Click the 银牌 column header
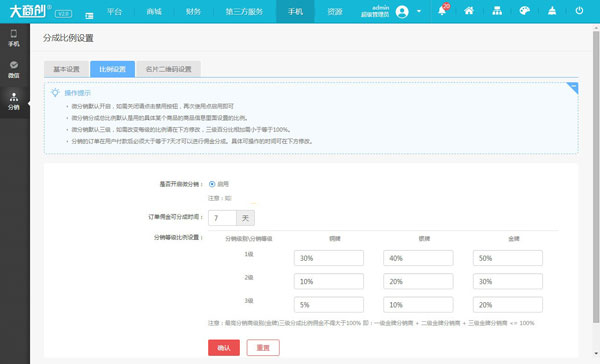 pos(424,238)
